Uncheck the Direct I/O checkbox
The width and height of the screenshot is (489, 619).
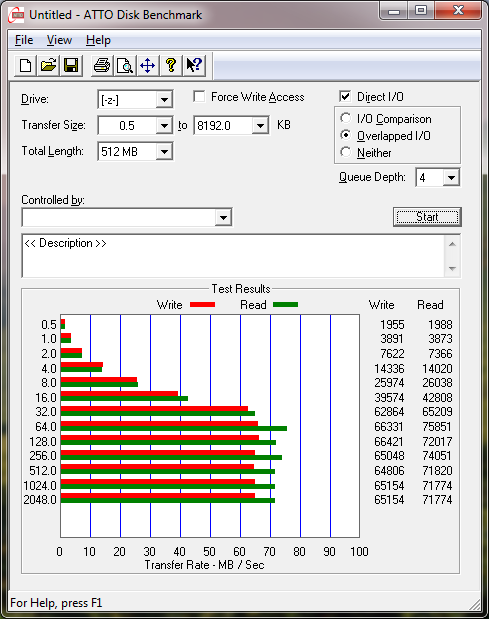(345, 96)
